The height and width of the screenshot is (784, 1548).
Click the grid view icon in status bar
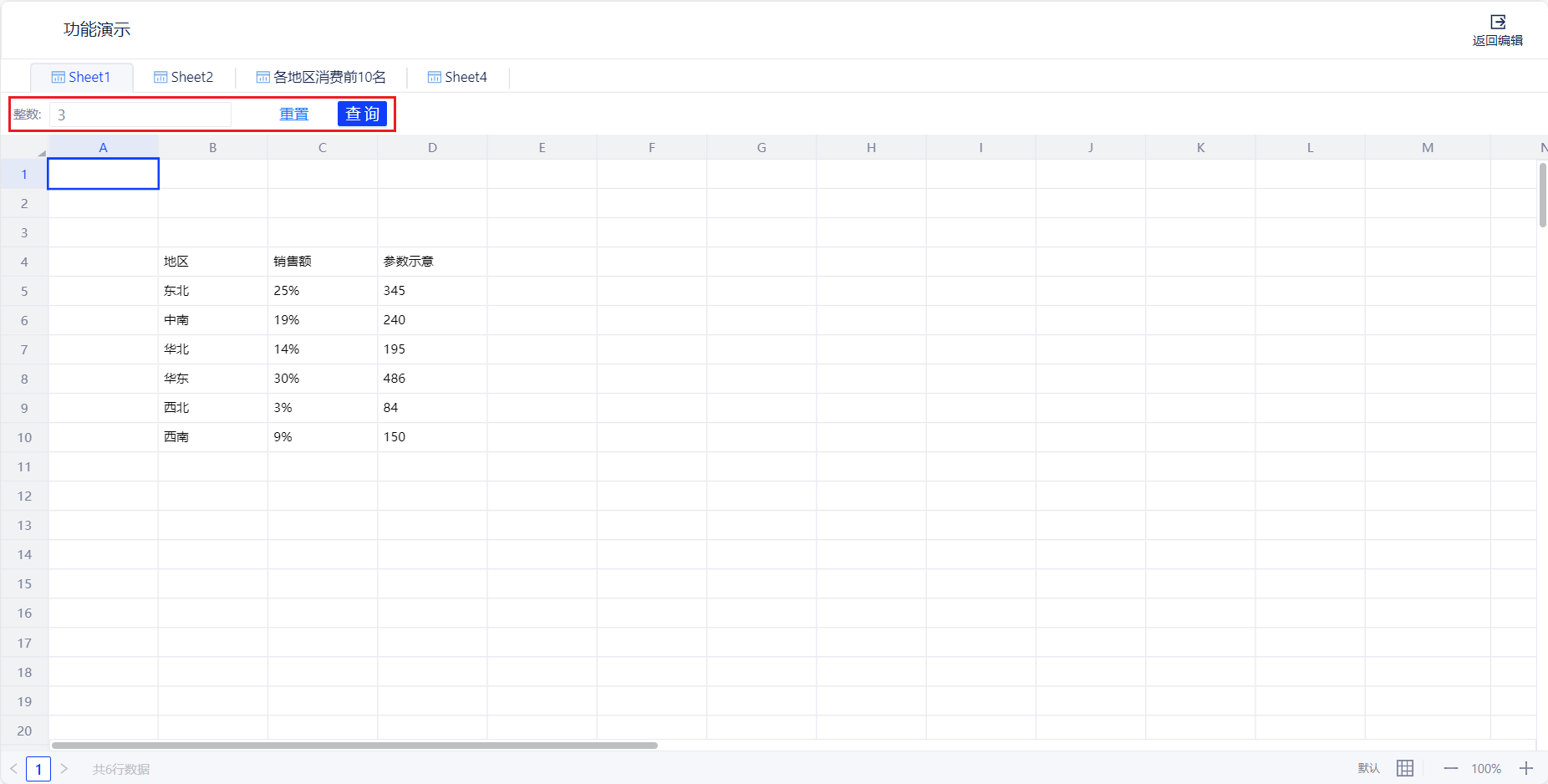(1405, 768)
